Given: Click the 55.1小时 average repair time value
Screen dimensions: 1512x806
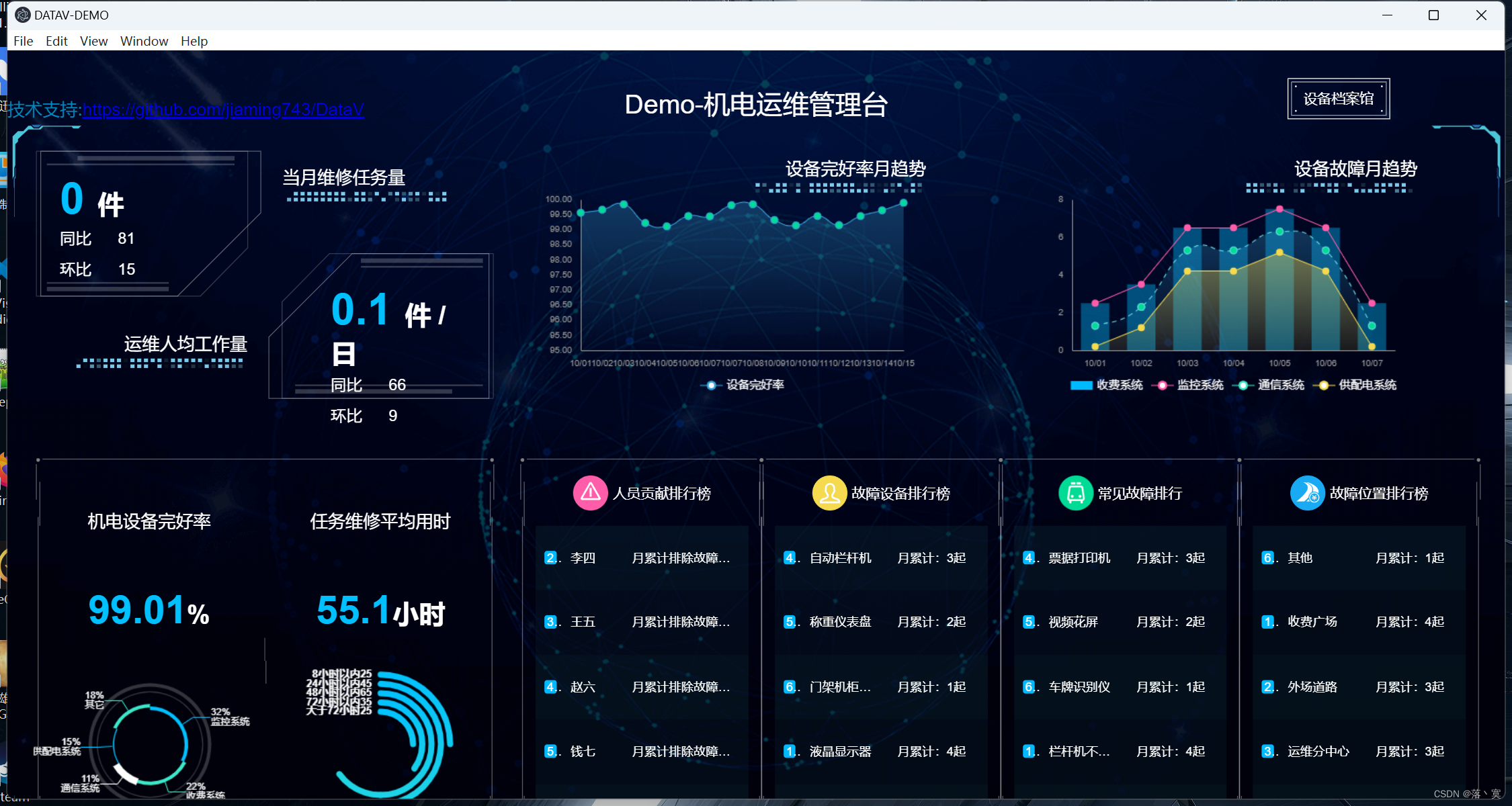Looking at the screenshot, I should pyautogui.click(x=380, y=611).
